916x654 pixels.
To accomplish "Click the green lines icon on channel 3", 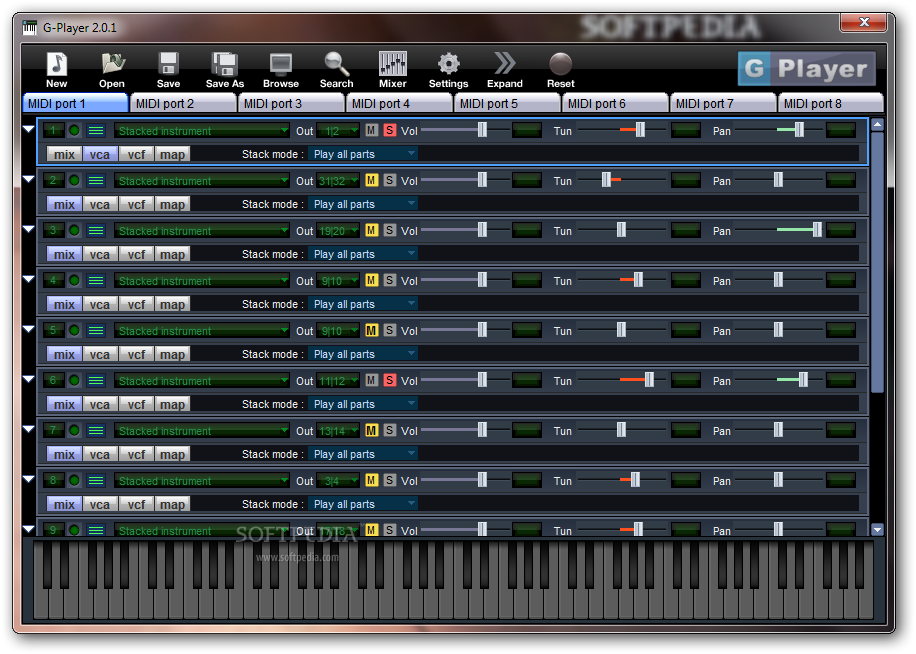I will pos(96,231).
